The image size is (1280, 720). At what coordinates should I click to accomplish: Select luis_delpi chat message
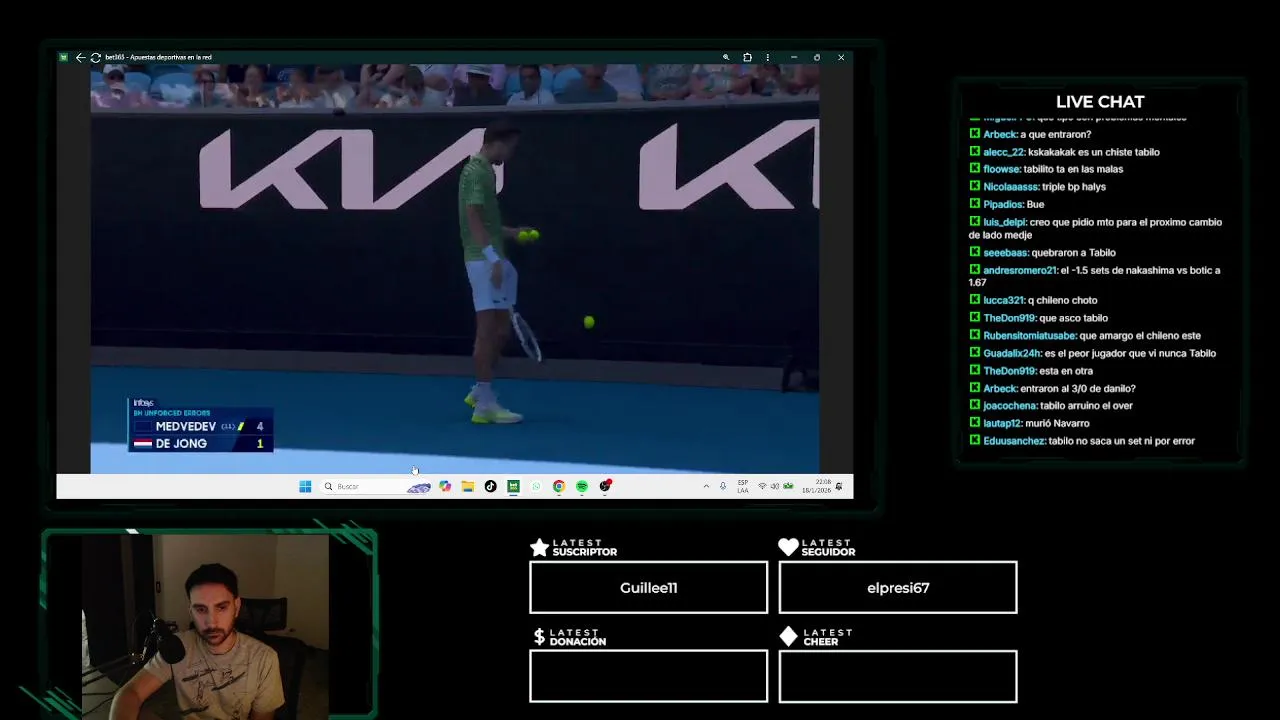point(1096,228)
